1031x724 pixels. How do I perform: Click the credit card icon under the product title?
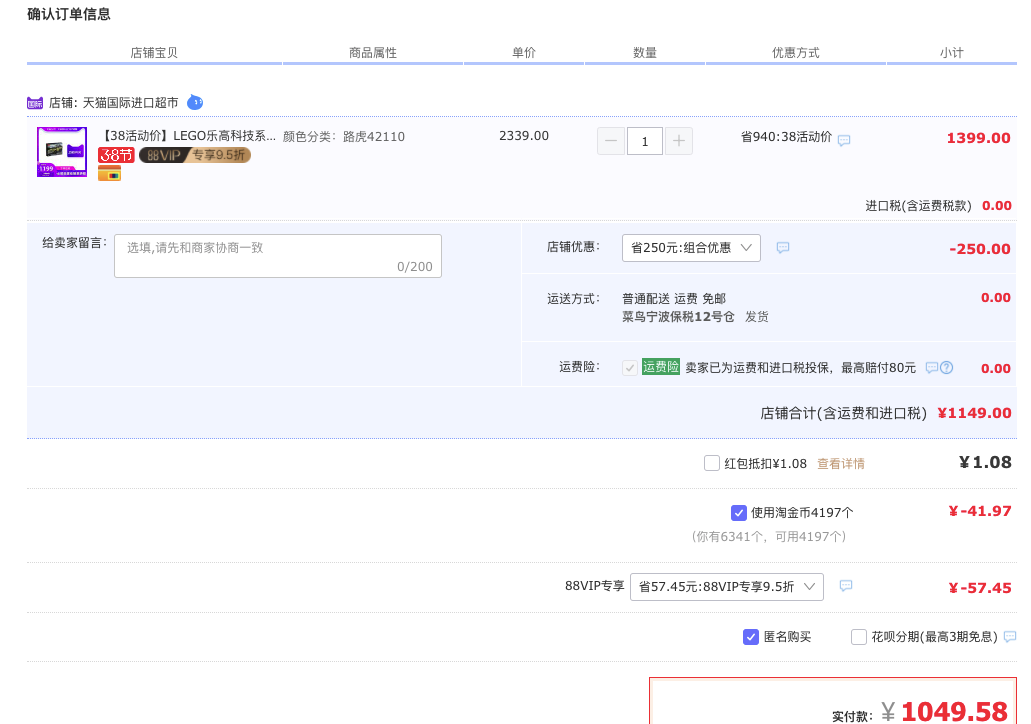(x=109, y=174)
